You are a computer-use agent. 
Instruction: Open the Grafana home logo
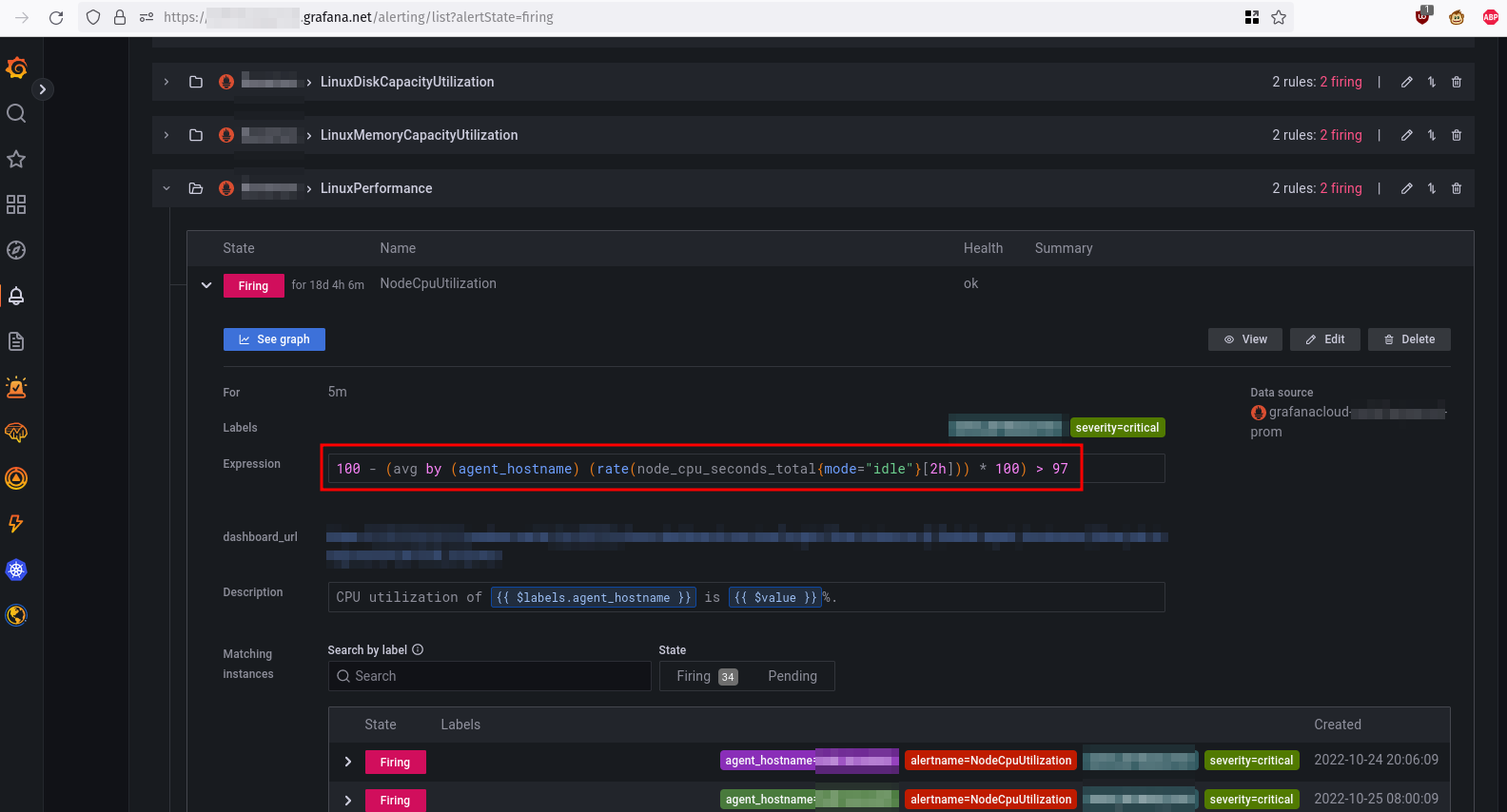pos(16,68)
